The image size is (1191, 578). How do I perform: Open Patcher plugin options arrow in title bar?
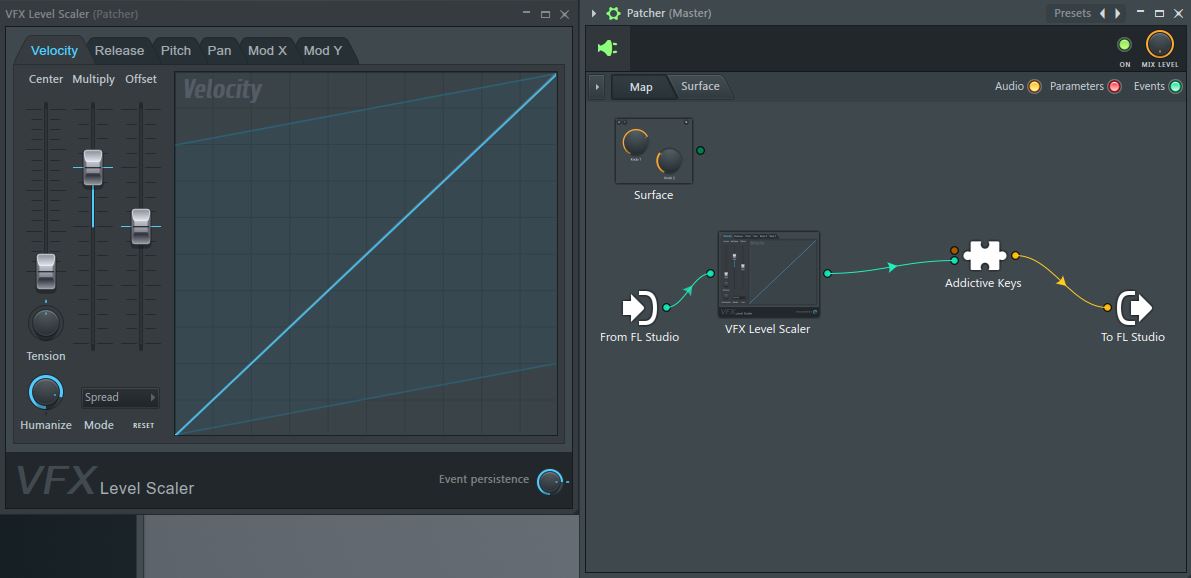(594, 14)
